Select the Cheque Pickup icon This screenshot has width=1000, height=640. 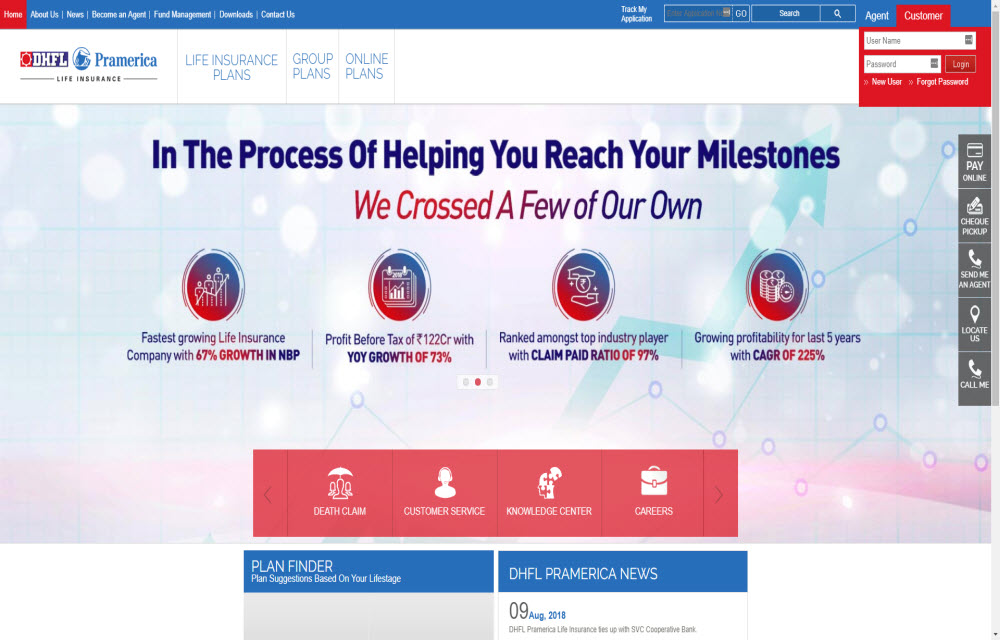(973, 213)
